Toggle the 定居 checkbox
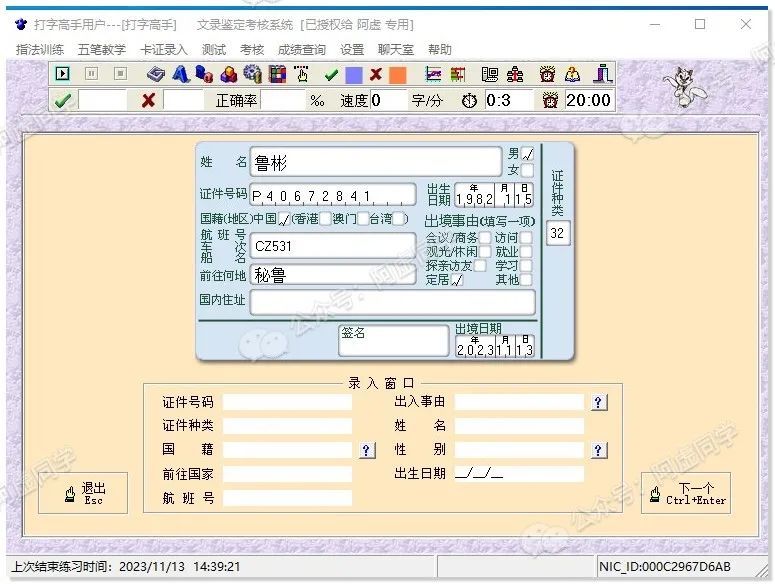 click(457, 280)
